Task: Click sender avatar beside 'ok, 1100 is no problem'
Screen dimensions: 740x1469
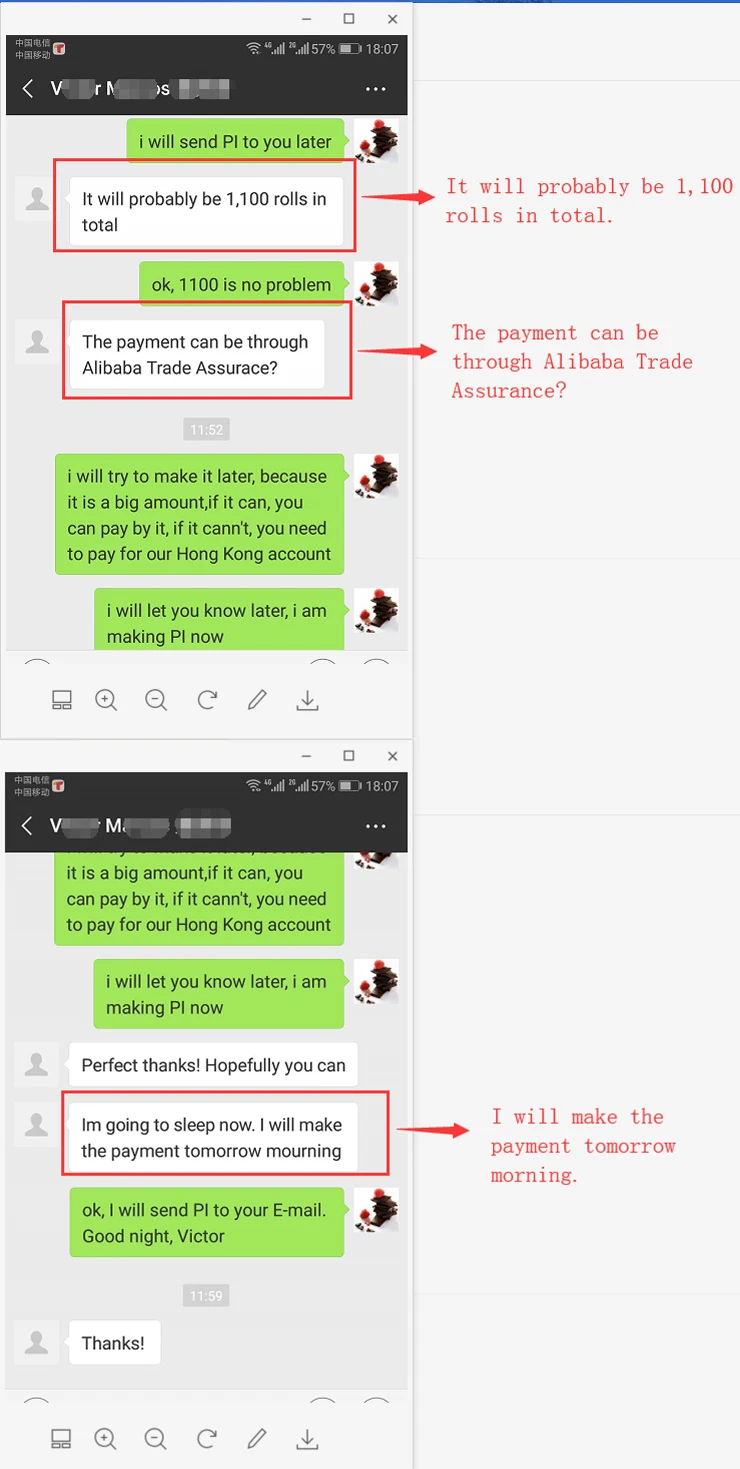Action: pos(377,284)
